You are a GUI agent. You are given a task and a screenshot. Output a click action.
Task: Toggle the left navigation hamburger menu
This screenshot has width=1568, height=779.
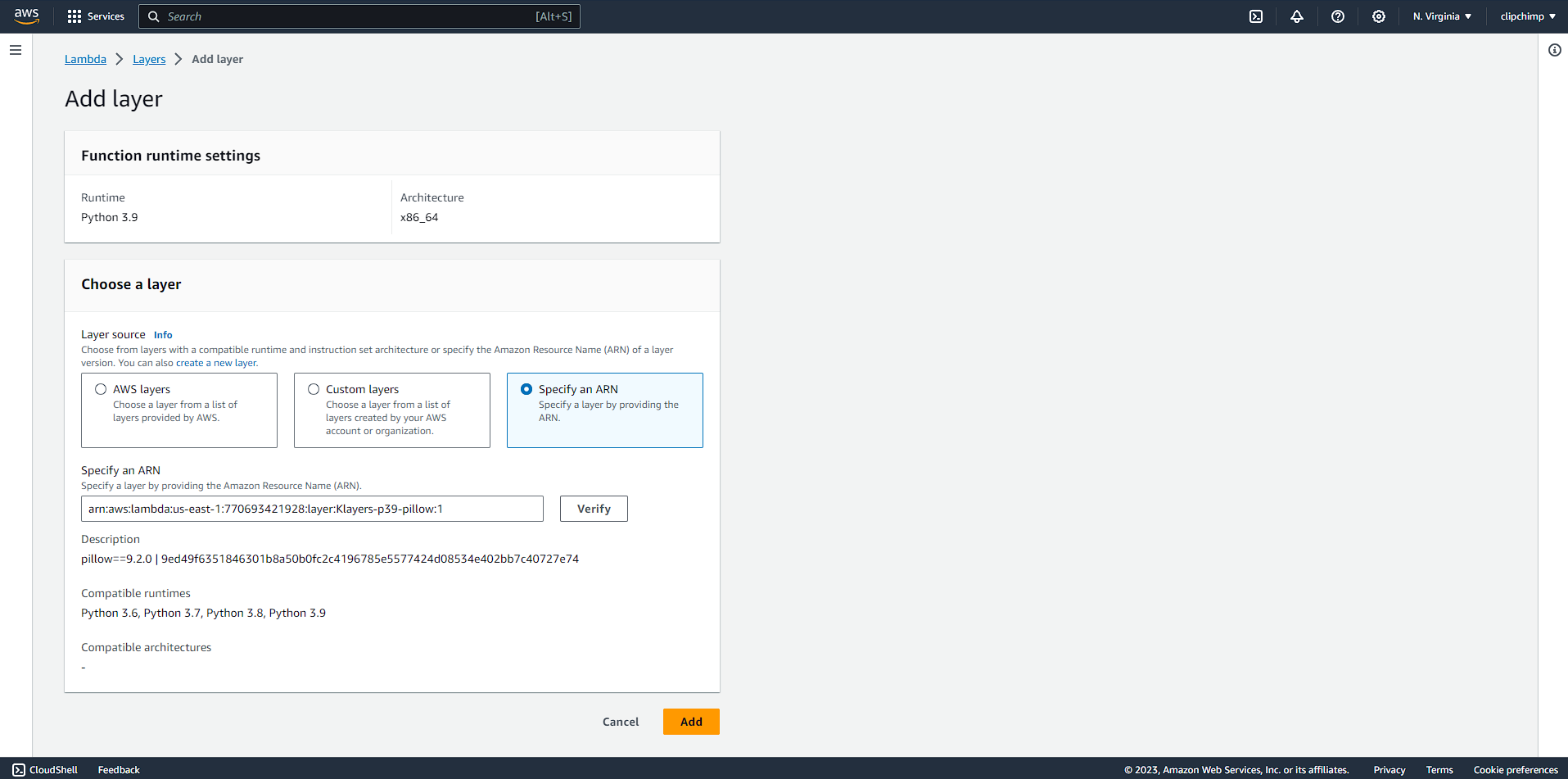point(16,50)
